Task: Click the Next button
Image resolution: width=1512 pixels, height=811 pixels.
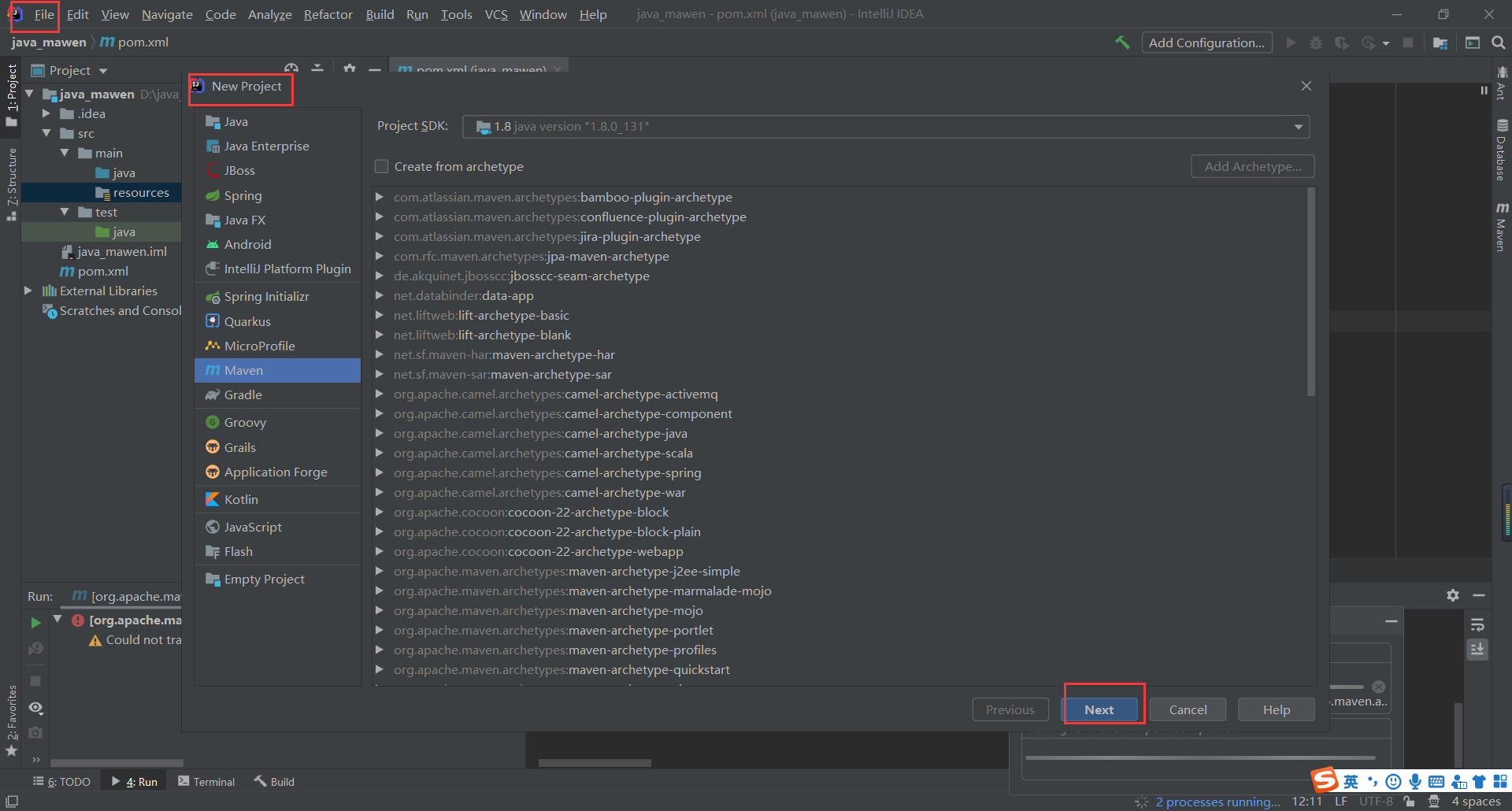Action: click(x=1099, y=709)
